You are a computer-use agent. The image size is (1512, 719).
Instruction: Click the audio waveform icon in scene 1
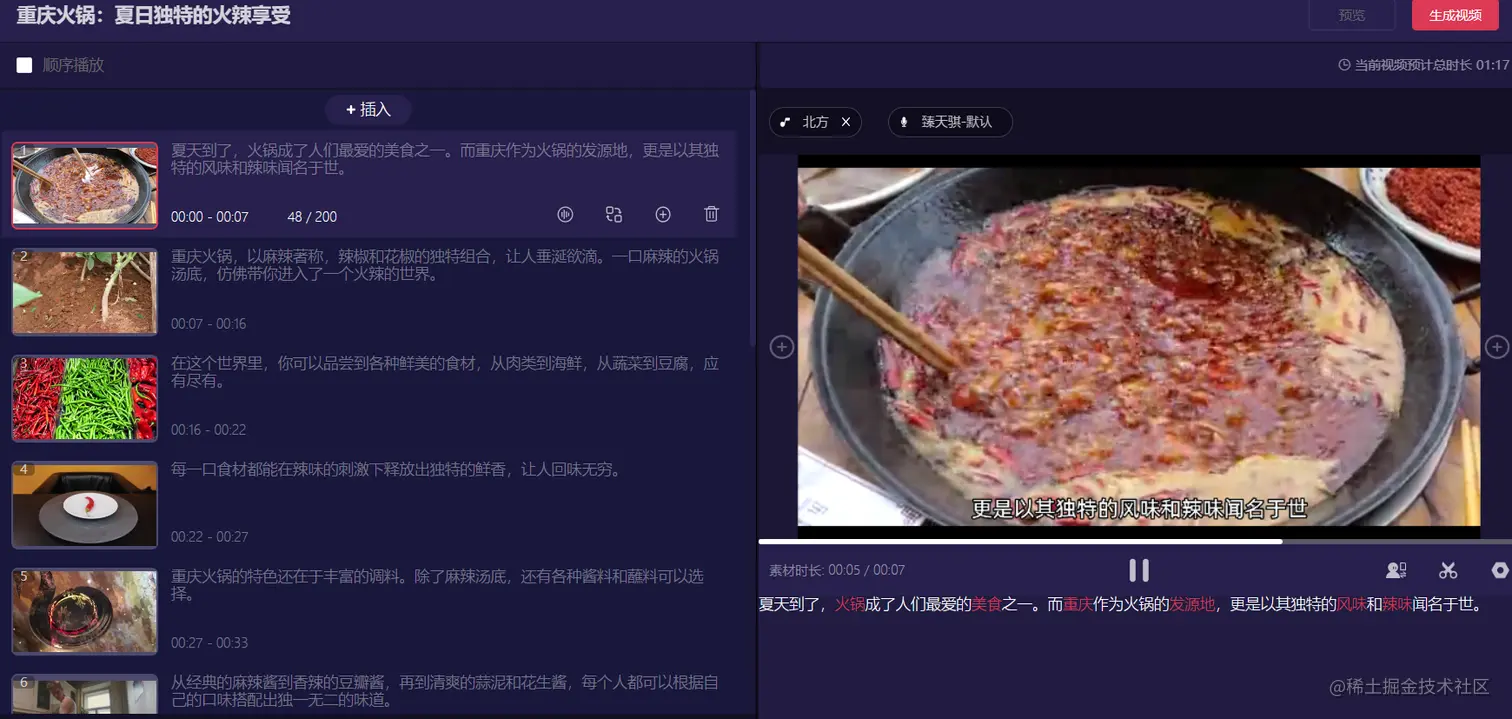(x=565, y=214)
